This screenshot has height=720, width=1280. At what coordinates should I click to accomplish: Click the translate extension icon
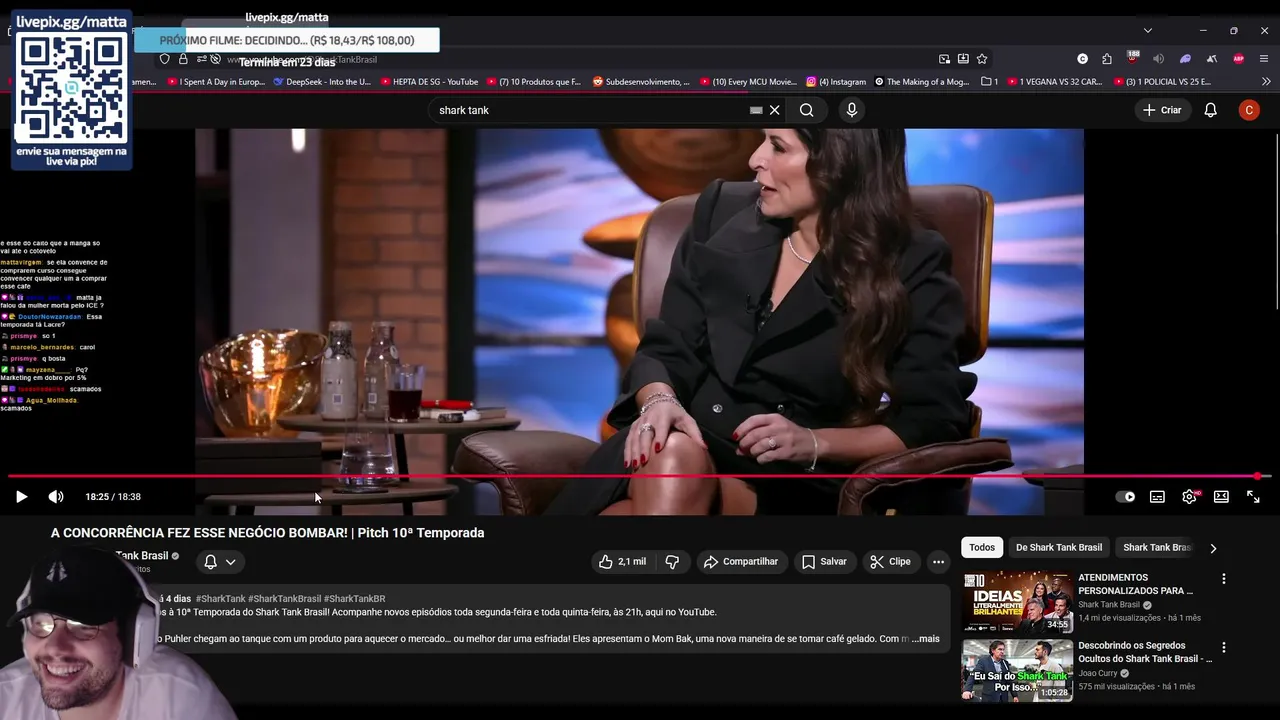1211,59
